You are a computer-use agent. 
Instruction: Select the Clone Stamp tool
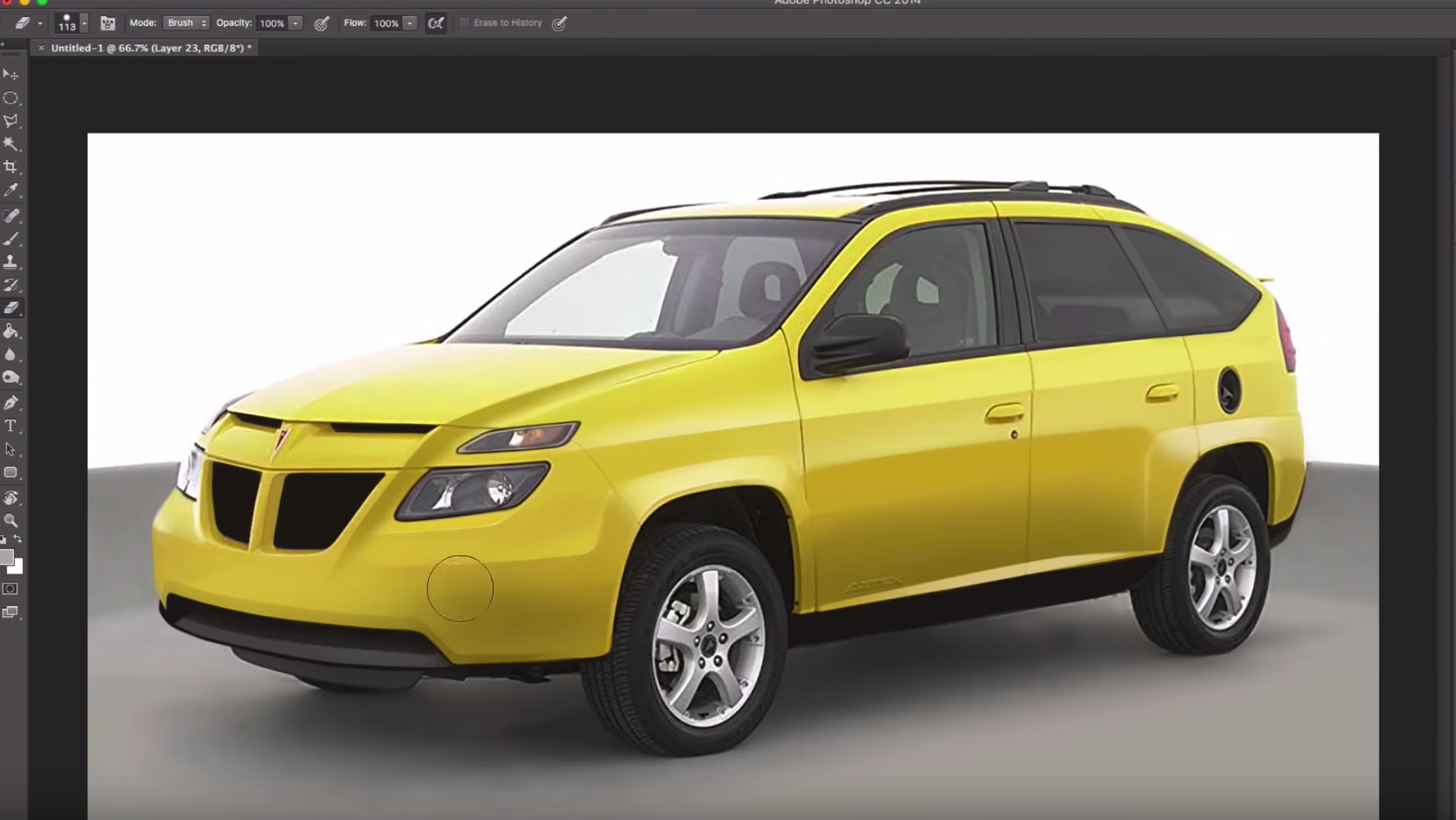pyautogui.click(x=10, y=261)
